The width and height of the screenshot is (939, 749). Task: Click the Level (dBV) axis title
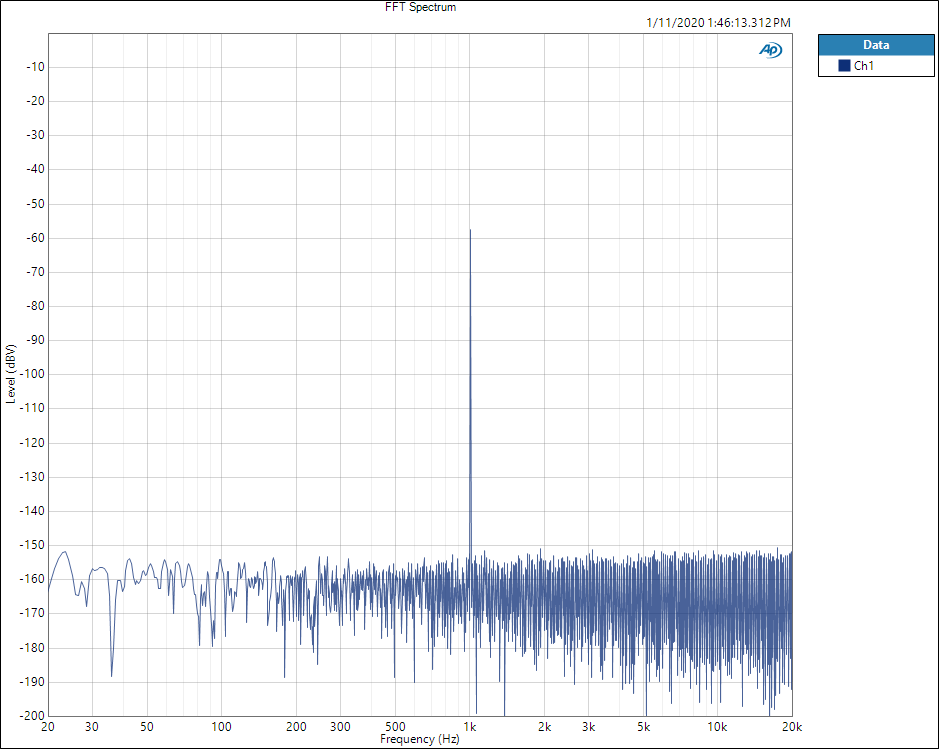click(x=10, y=374)
